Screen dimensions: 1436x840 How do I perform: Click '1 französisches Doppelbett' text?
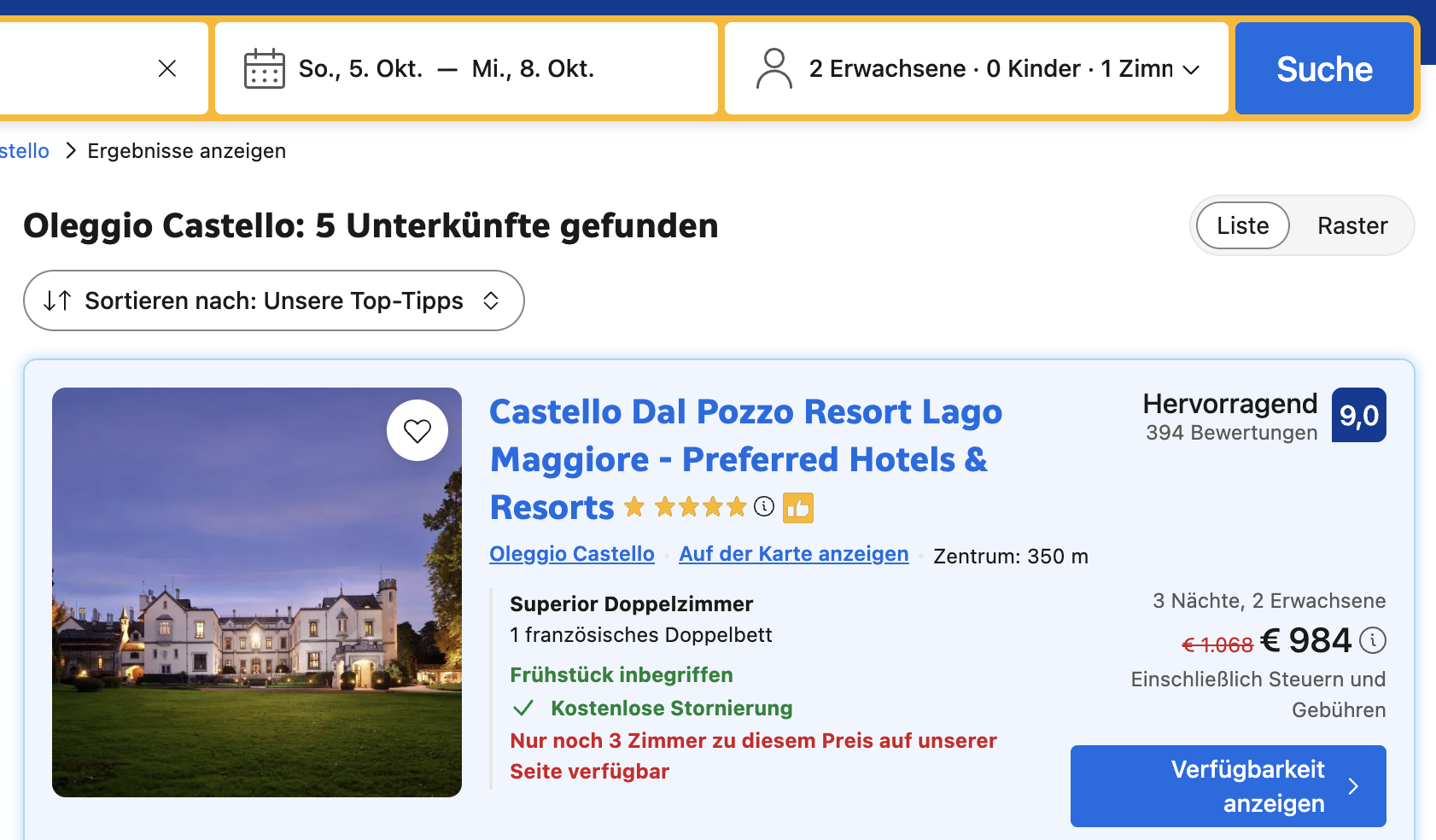coord(641,635)
